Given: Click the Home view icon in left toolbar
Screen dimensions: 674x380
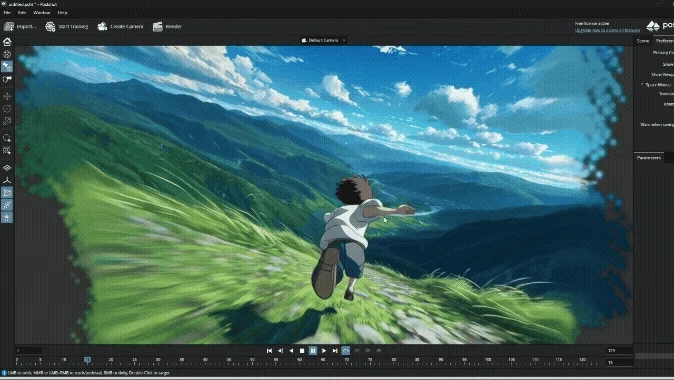Looking at the screenshot, I should pyautogui.click(x=7, y=42).
